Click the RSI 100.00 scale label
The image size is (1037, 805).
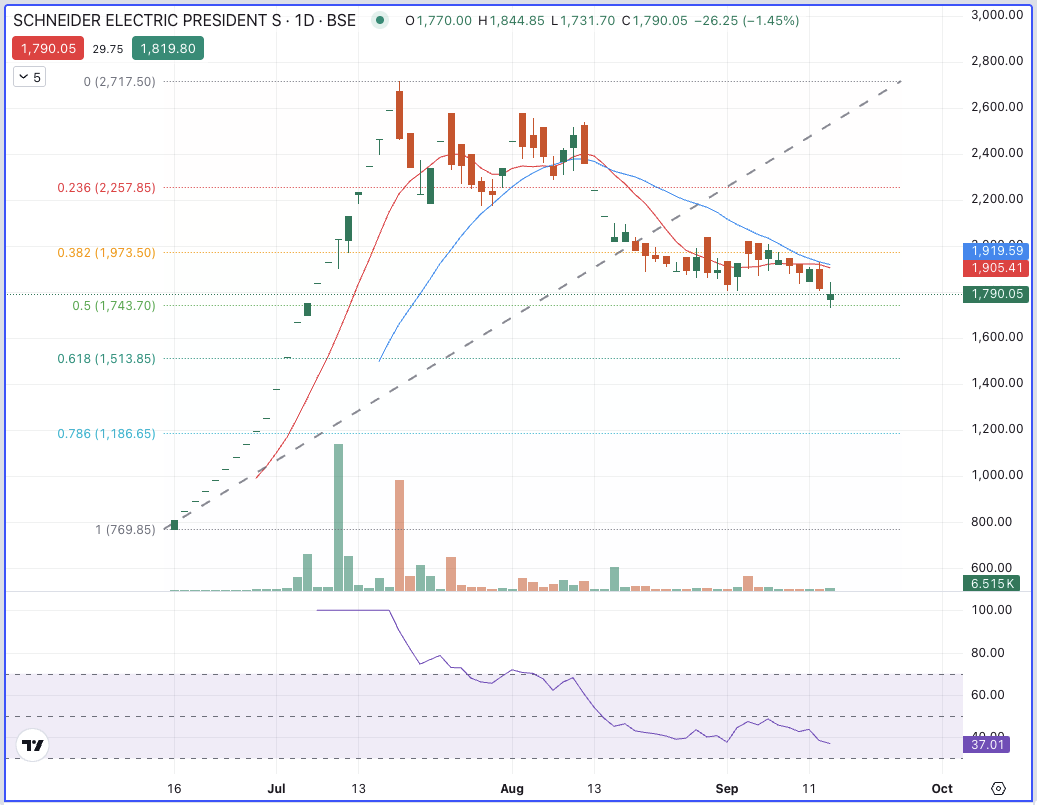(x=991, y=610)
